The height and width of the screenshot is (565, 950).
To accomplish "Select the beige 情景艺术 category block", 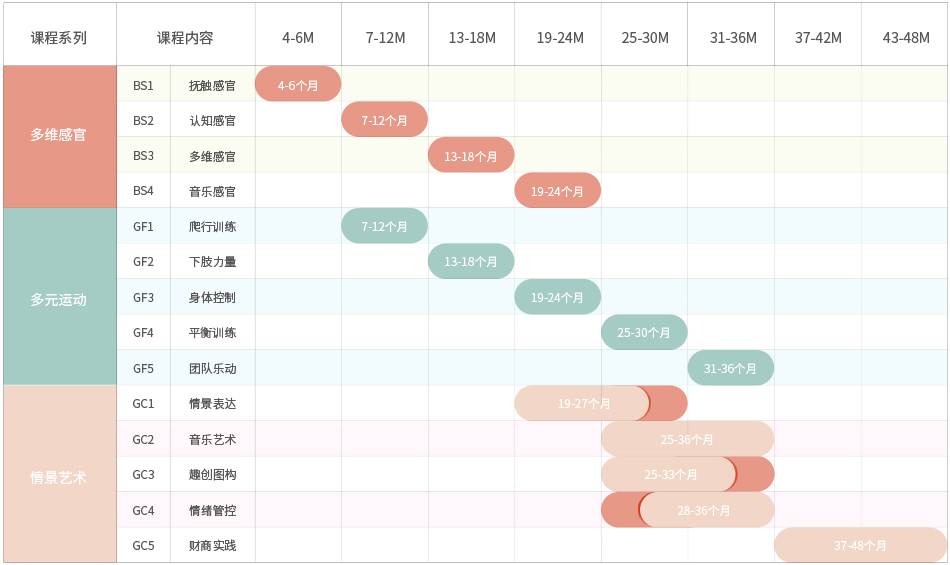I will (59, 477).
